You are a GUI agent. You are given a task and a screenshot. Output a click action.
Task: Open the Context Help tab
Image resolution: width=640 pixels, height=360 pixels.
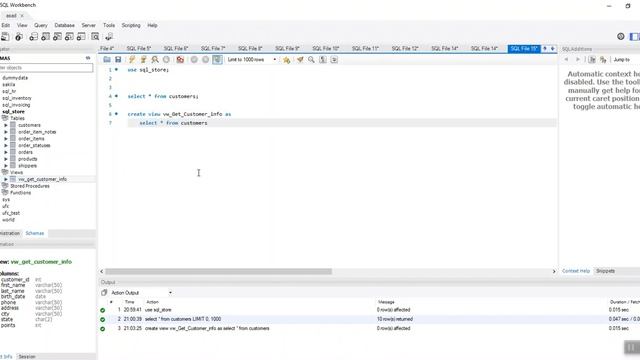(x=576, y=271)
